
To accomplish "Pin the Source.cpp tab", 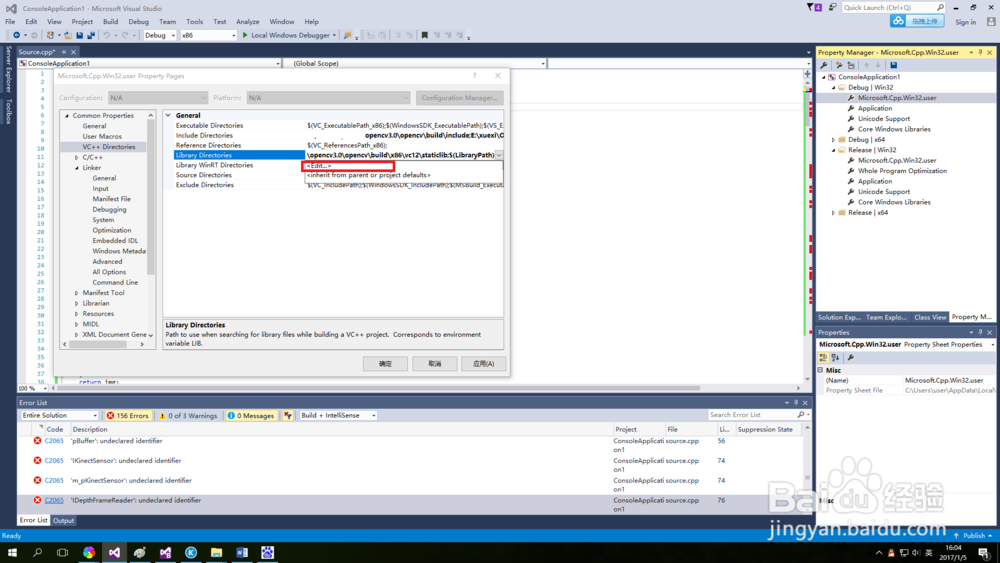I will tap(64, 52).
